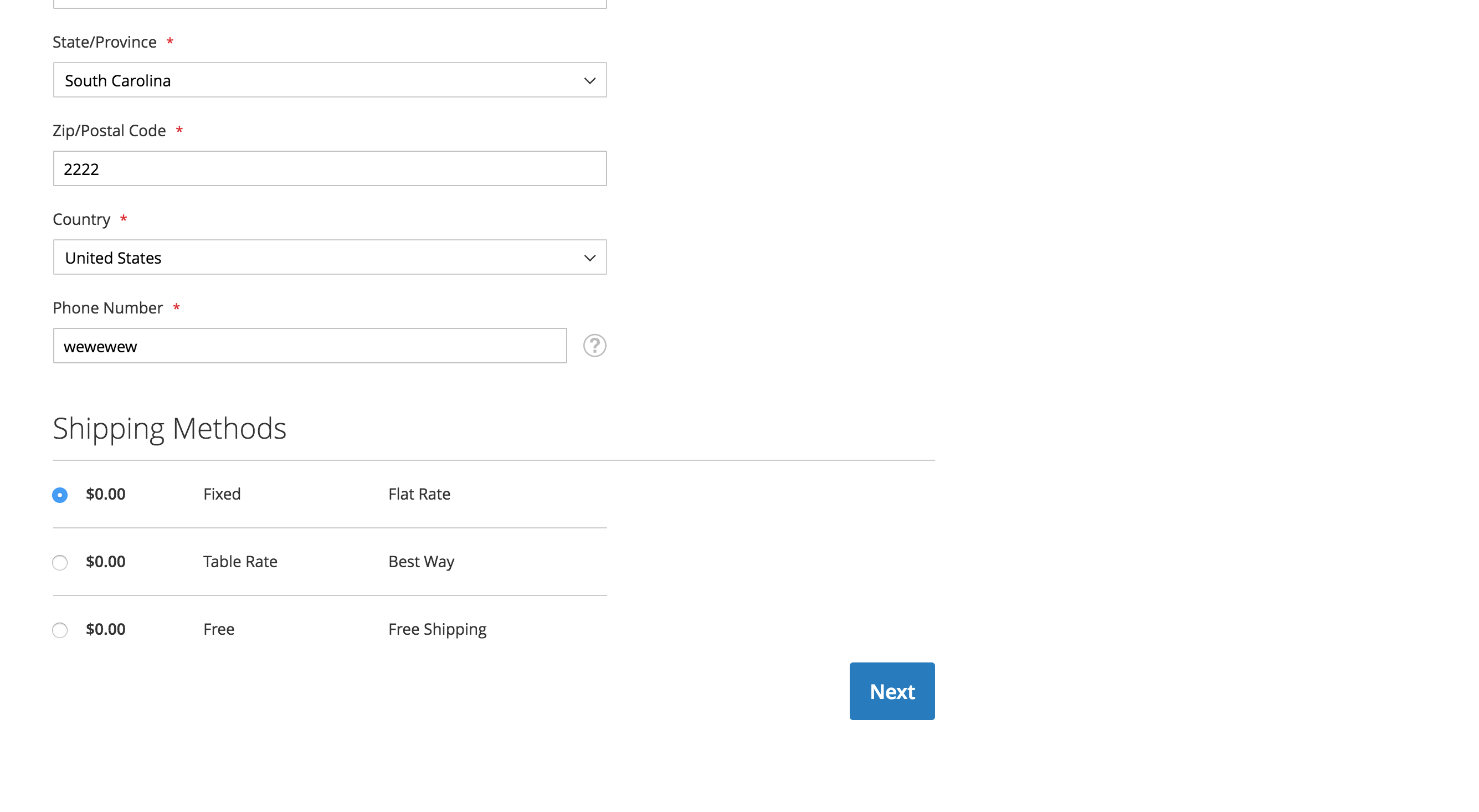The width and height of the screenshot is (1479, 812).
Task: Click the $0.00 price in Free Shipping row
Action: pyautogui.click(x=106, y=629)
